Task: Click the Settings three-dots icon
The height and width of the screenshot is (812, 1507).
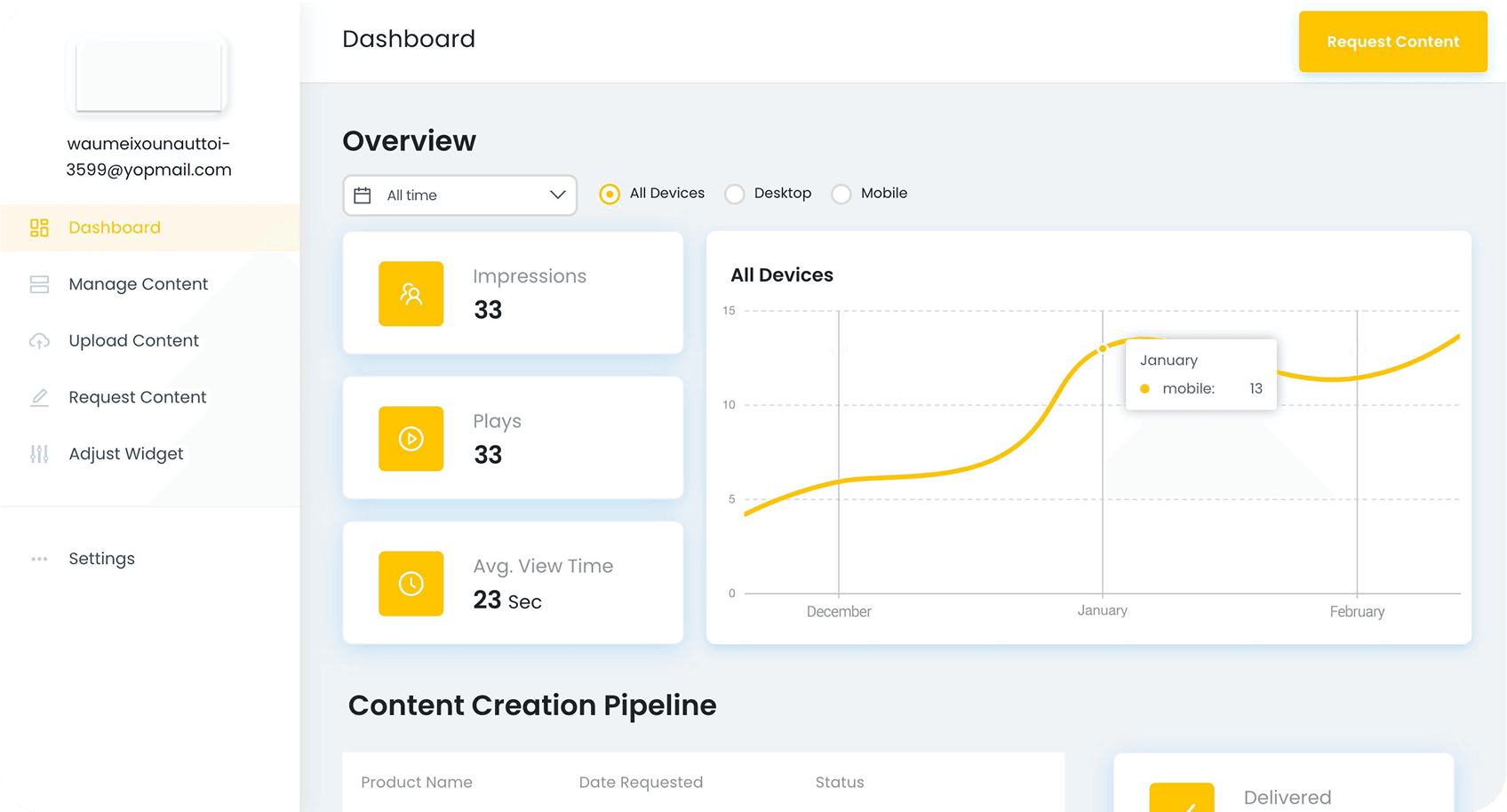Action: (x=39, y=559)
